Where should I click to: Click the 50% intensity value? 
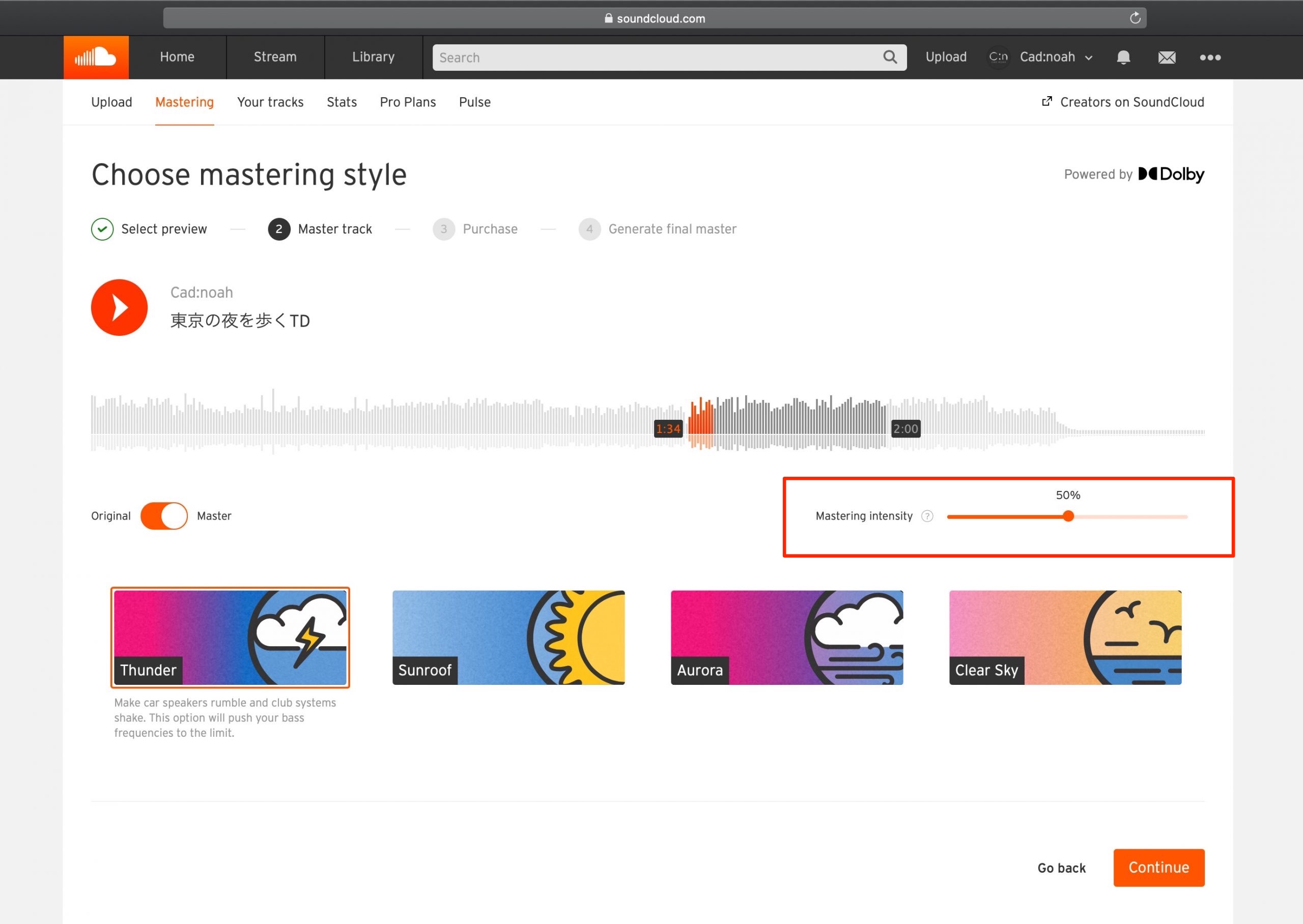click(1068, 495)
